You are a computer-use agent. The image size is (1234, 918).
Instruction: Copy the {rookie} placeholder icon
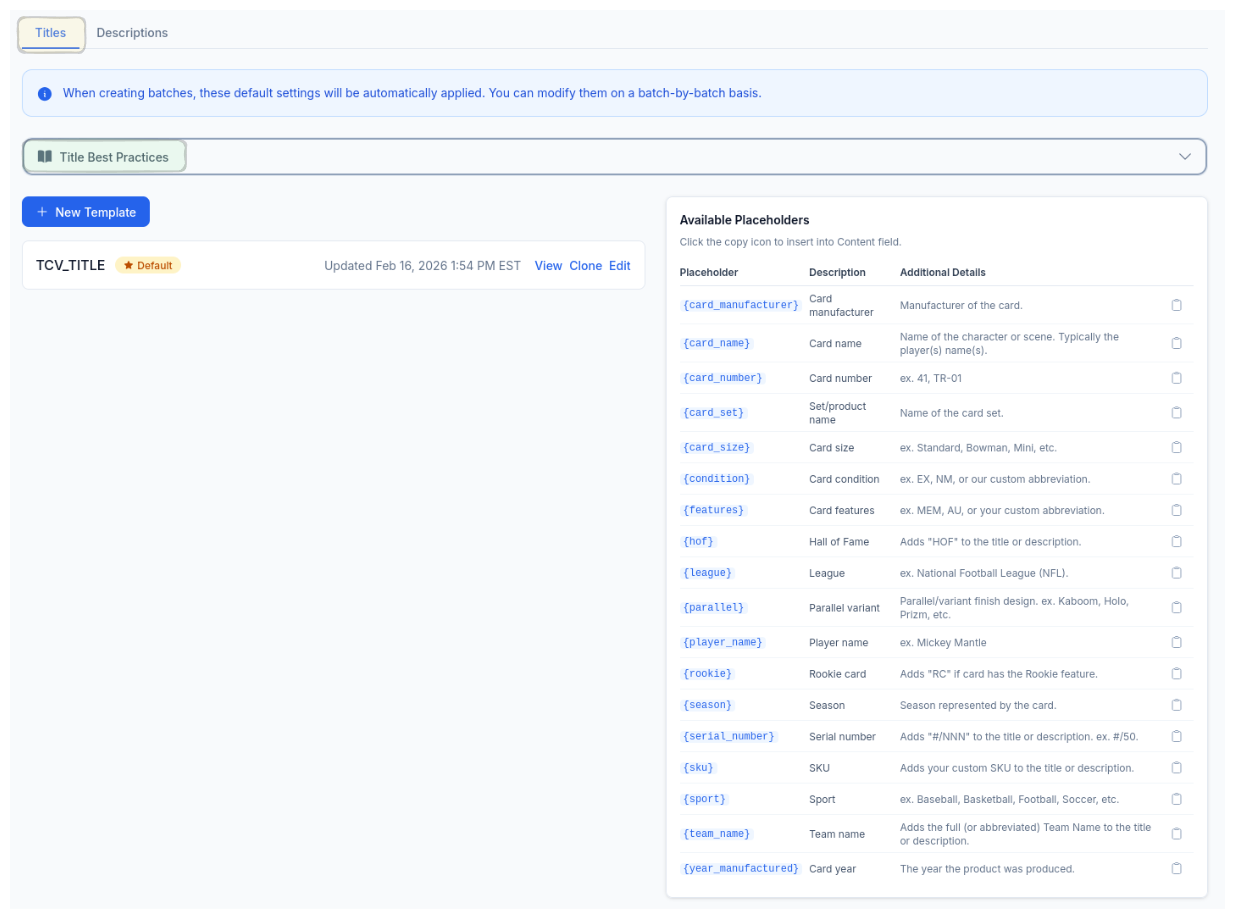[x=1177, y=673]
